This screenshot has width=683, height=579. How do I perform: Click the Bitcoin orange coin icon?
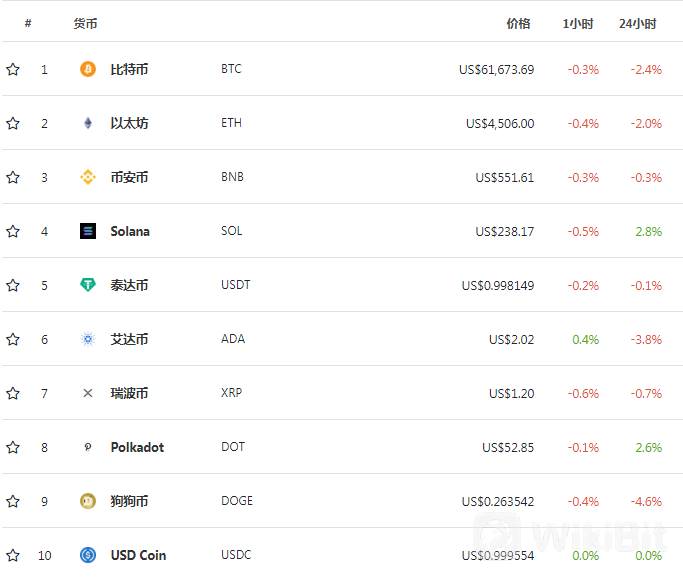click(x=88, y=69)
